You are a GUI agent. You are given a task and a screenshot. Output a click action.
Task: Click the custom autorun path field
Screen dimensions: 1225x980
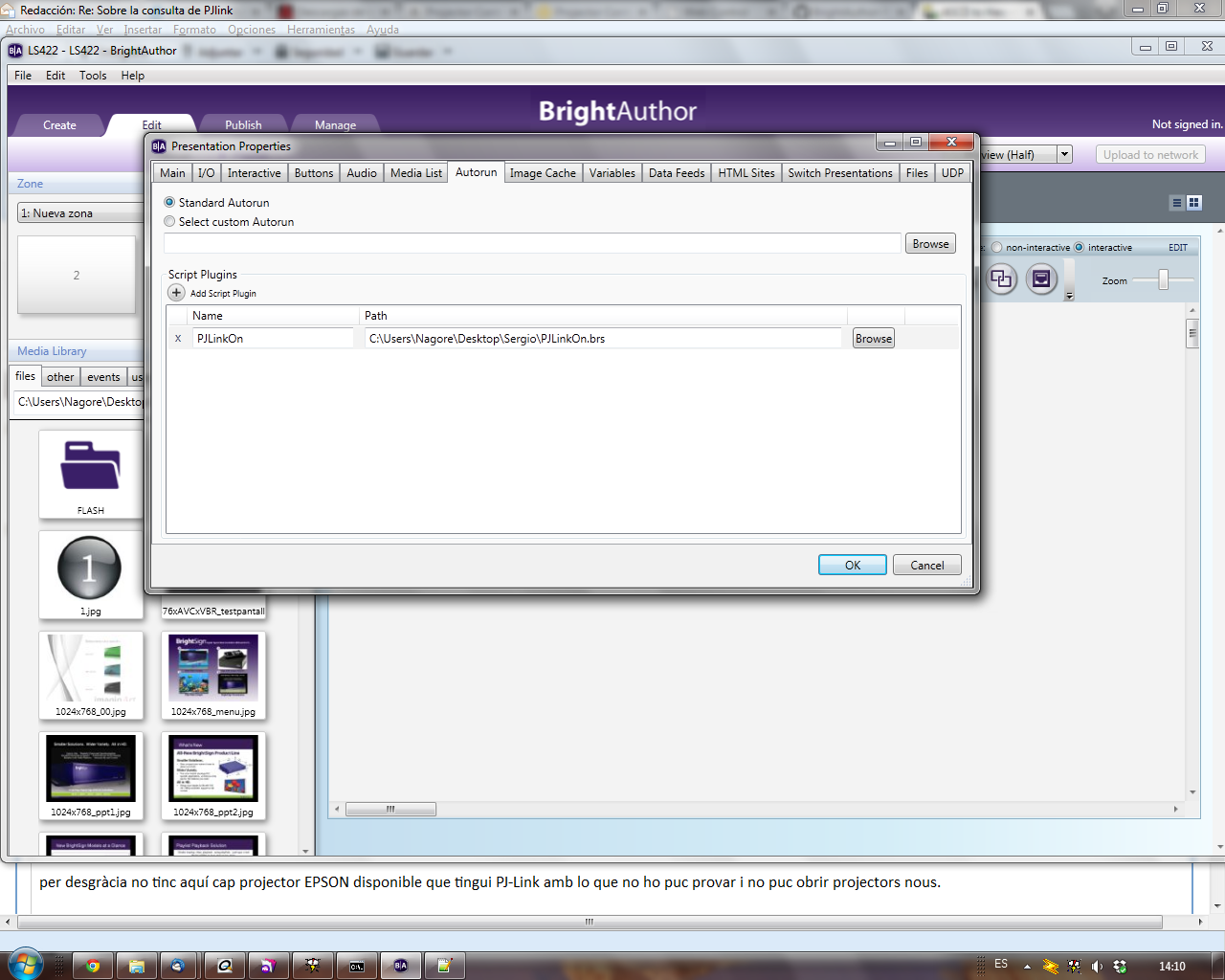(533, 243)
